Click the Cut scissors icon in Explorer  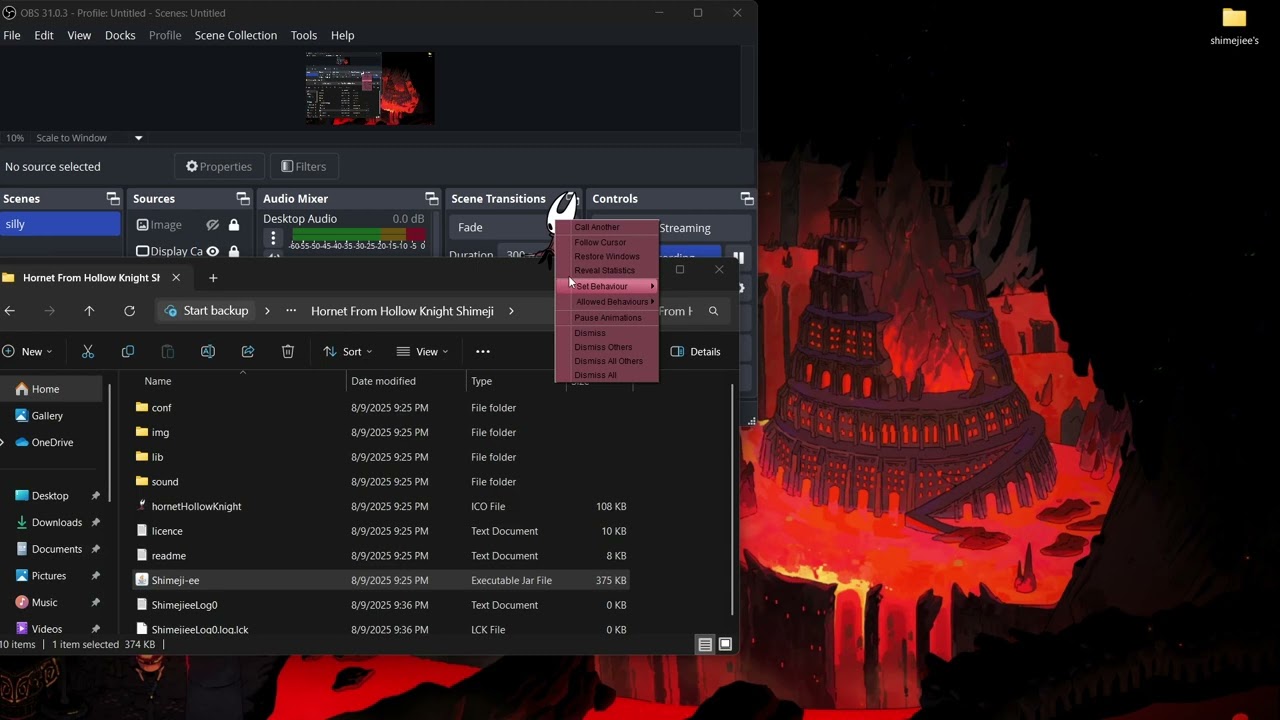pos(88,351)
